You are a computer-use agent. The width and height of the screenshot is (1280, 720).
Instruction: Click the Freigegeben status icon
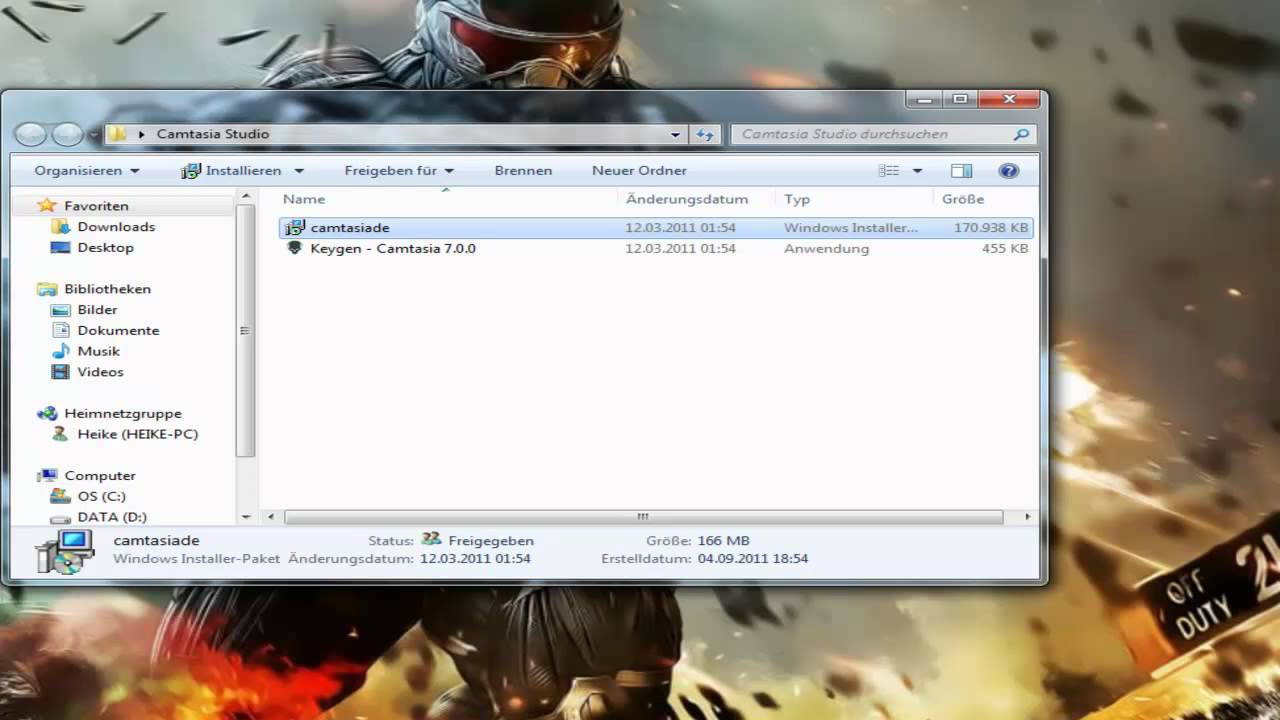coord(431,540)
